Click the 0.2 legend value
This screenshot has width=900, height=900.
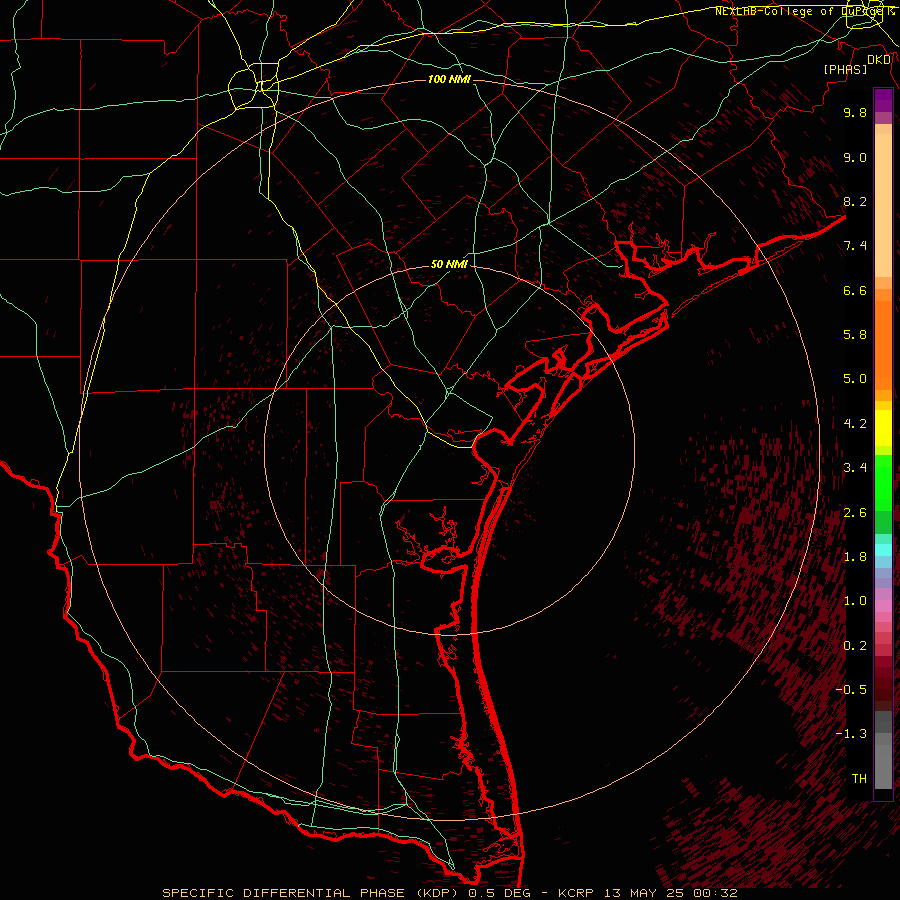pyautogui.click(x=855, y=646)
